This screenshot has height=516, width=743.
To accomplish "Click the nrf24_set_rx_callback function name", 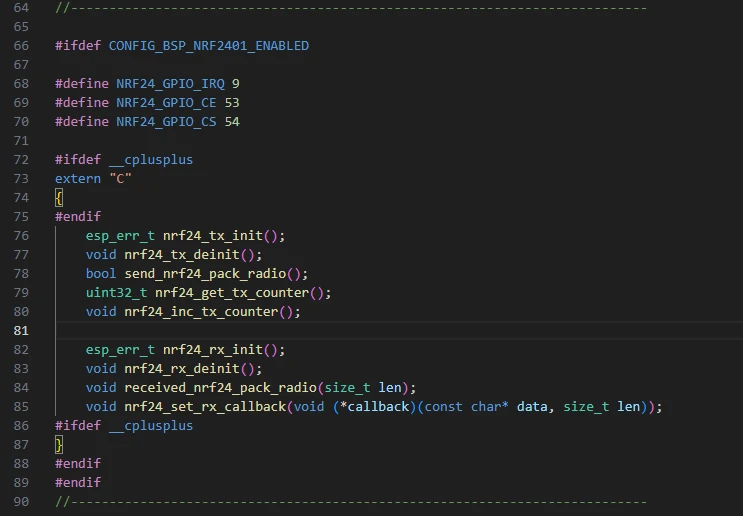I will pyautogui.click(x=204, y=407).
